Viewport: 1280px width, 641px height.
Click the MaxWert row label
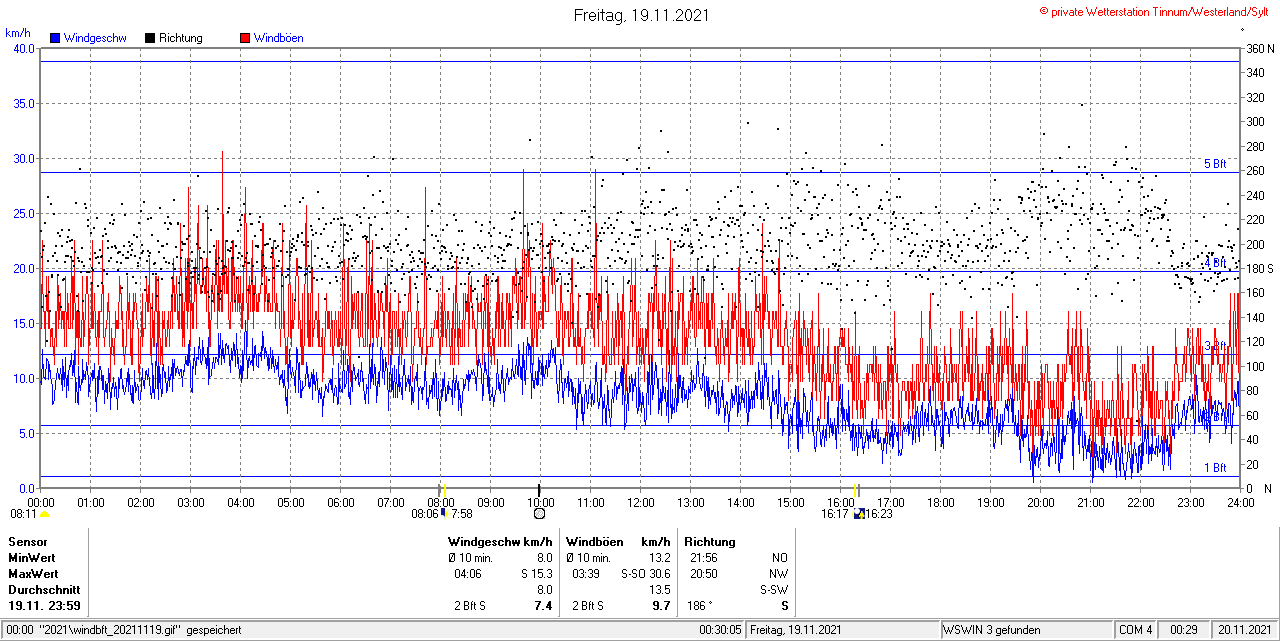tap(32, 573)
